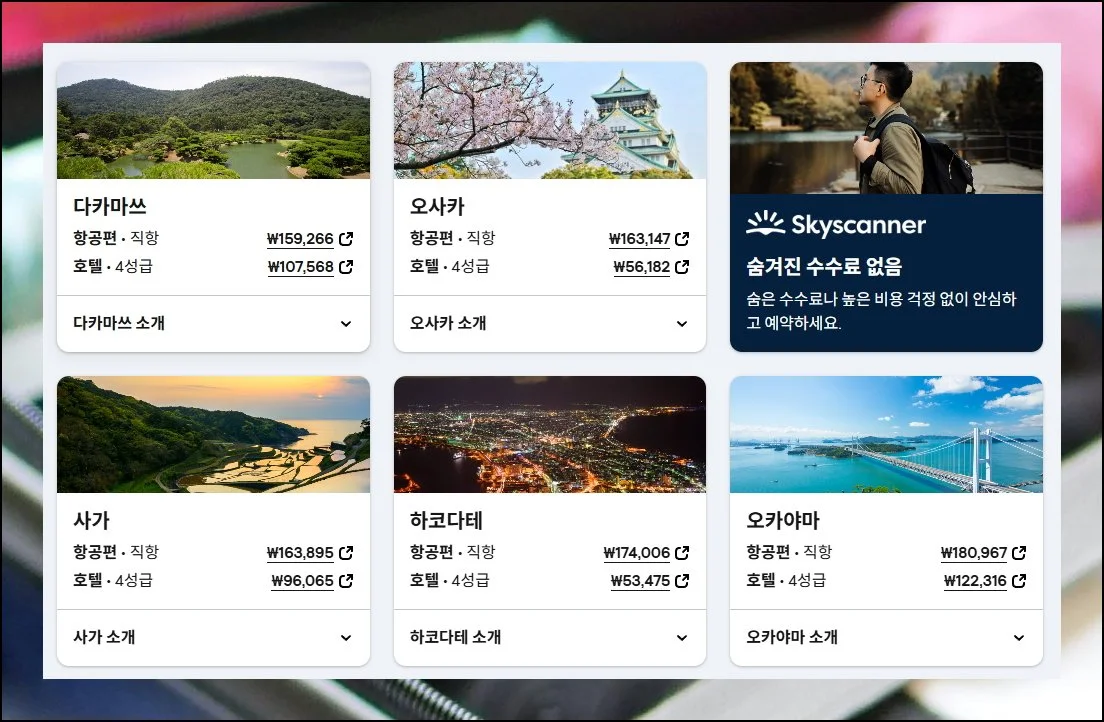Expand the 하코다테 소개 section
1104x722 pixels.
click(x=682, y=638)
